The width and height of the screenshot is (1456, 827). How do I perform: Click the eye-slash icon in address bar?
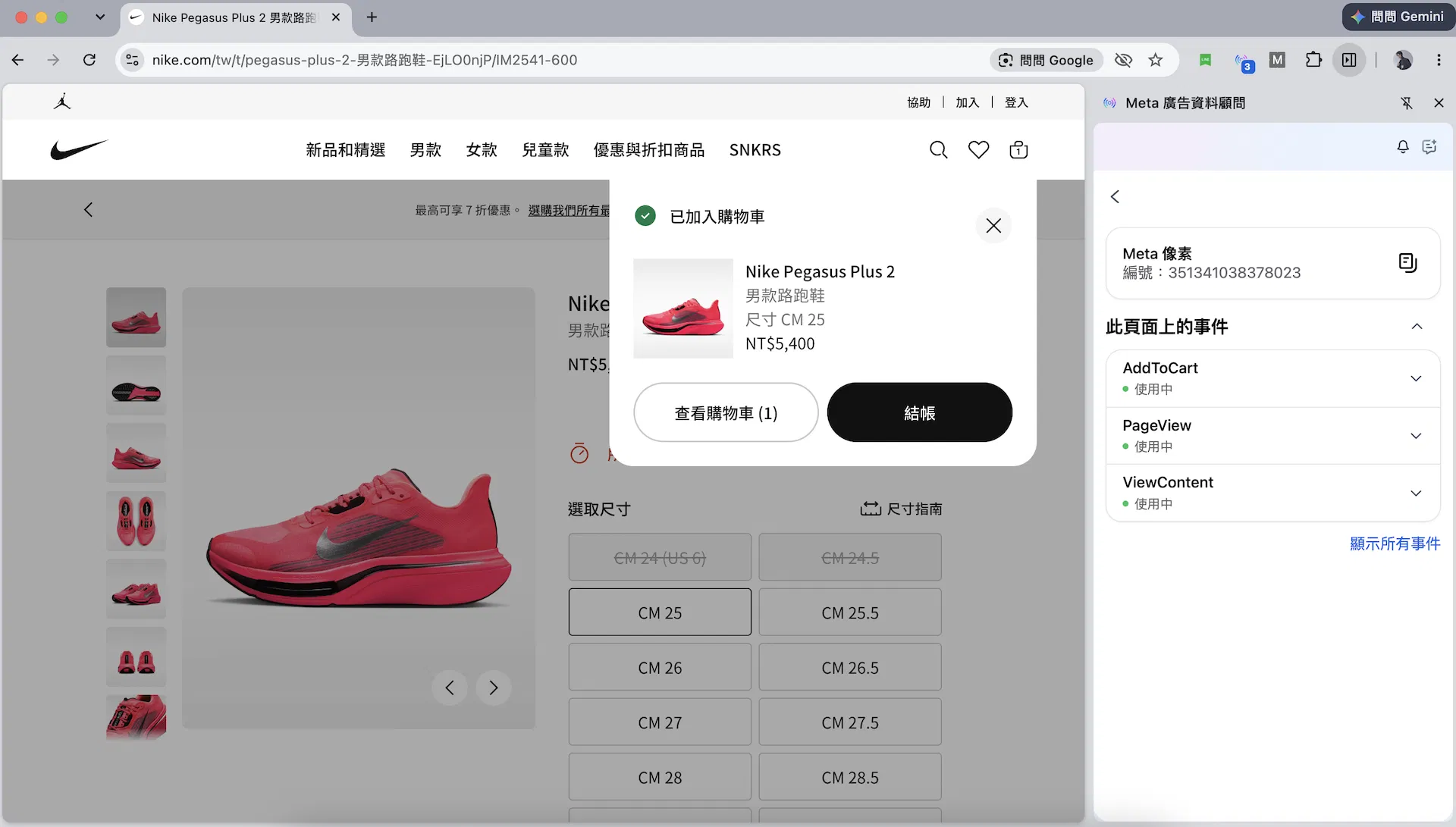1123,60
